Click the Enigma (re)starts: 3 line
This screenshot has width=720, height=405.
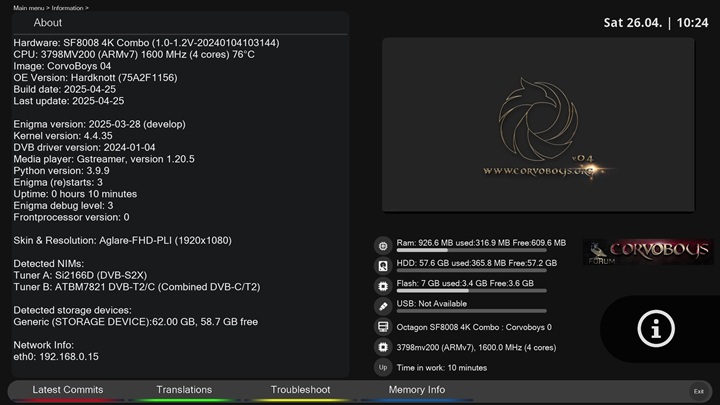click(58, 182)
